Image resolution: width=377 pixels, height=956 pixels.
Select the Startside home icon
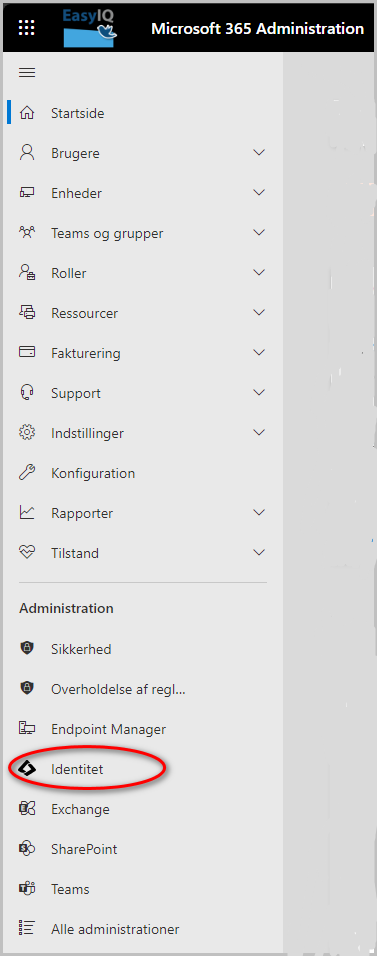click(x=27, y=113)
